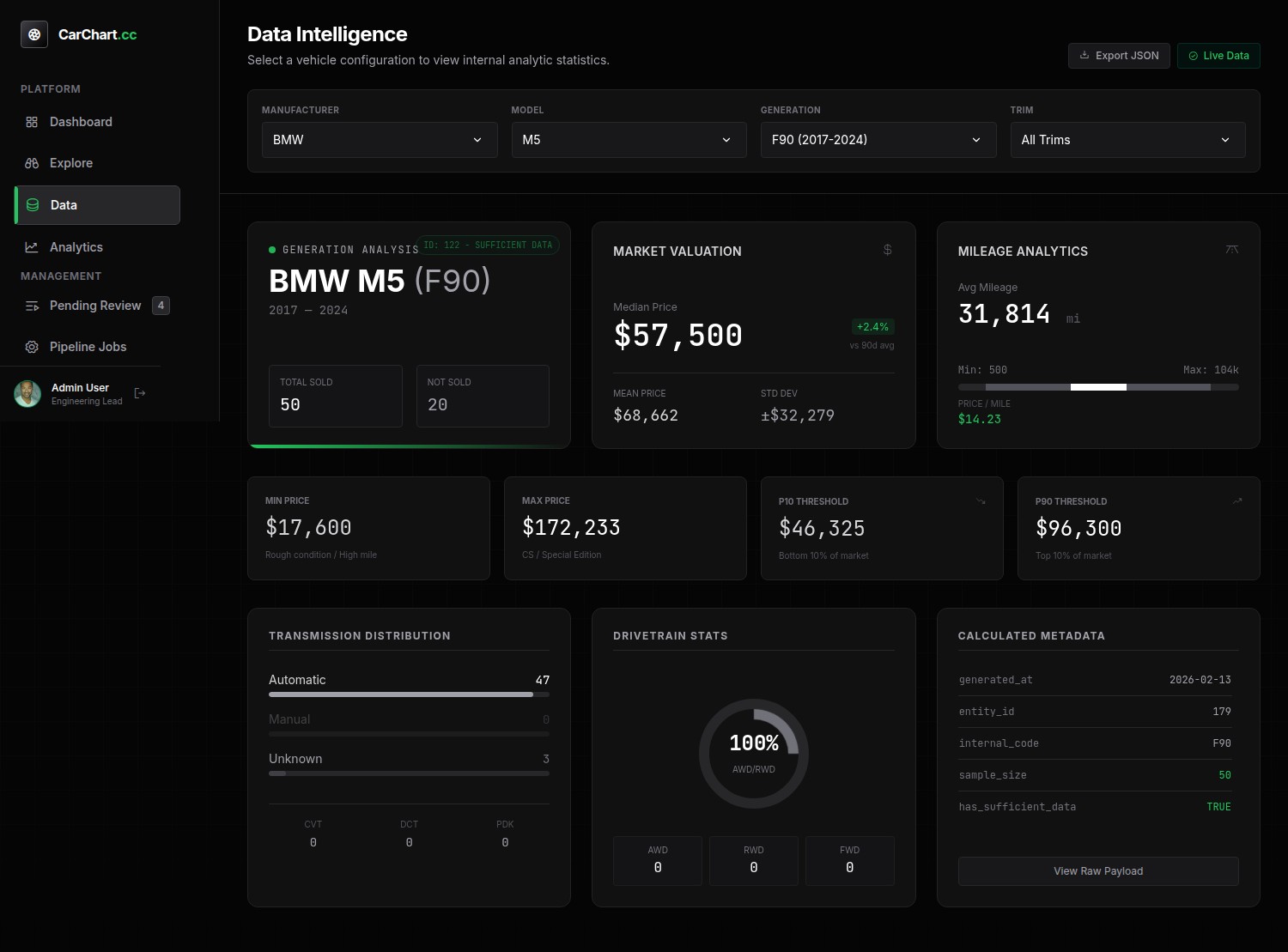Open Pending Review from the Management section

point(94,306)
